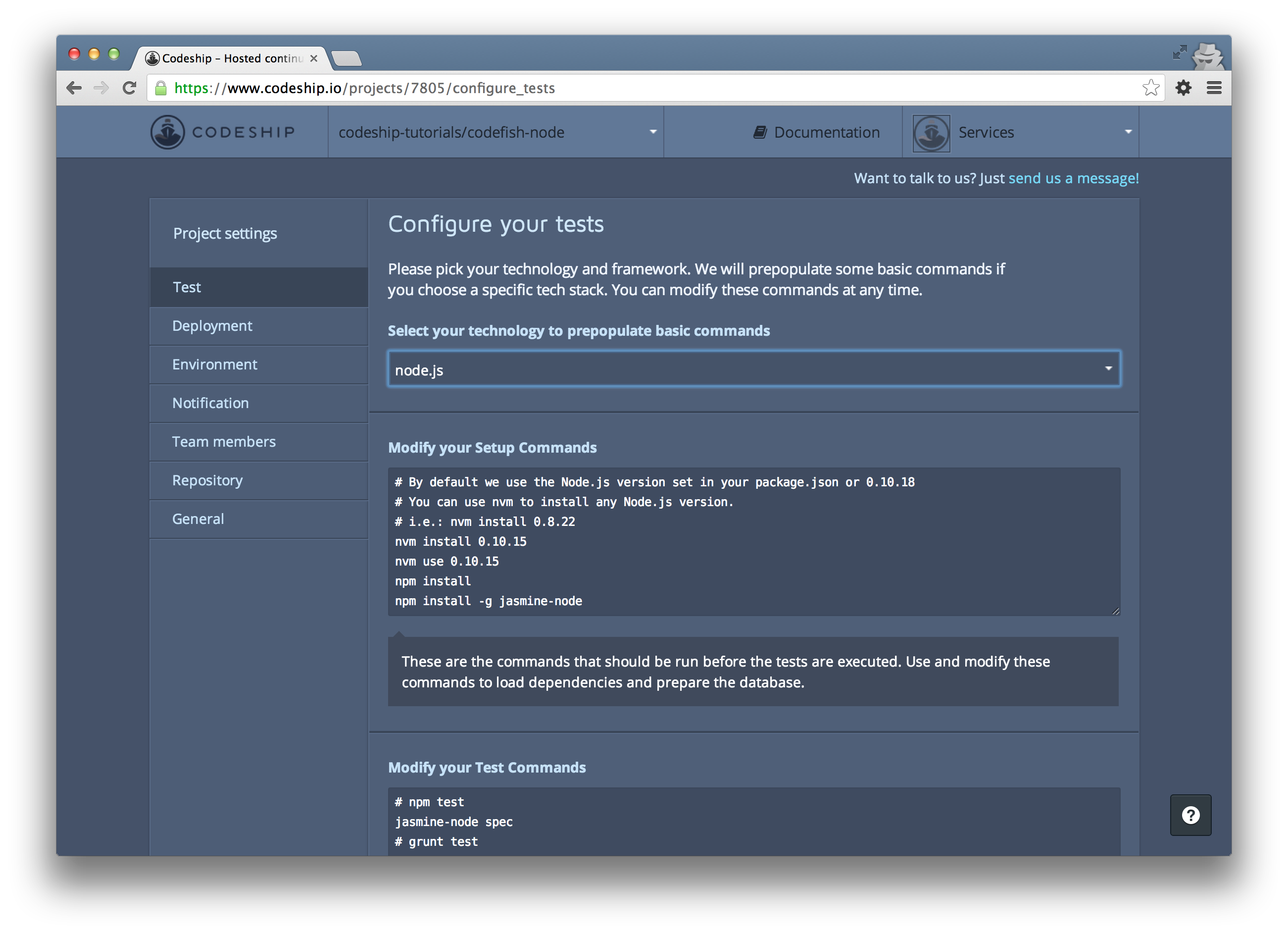Screen dimensions: 1288x934
Task: Click the user avatar next to Services
Action: click(931, 133)
